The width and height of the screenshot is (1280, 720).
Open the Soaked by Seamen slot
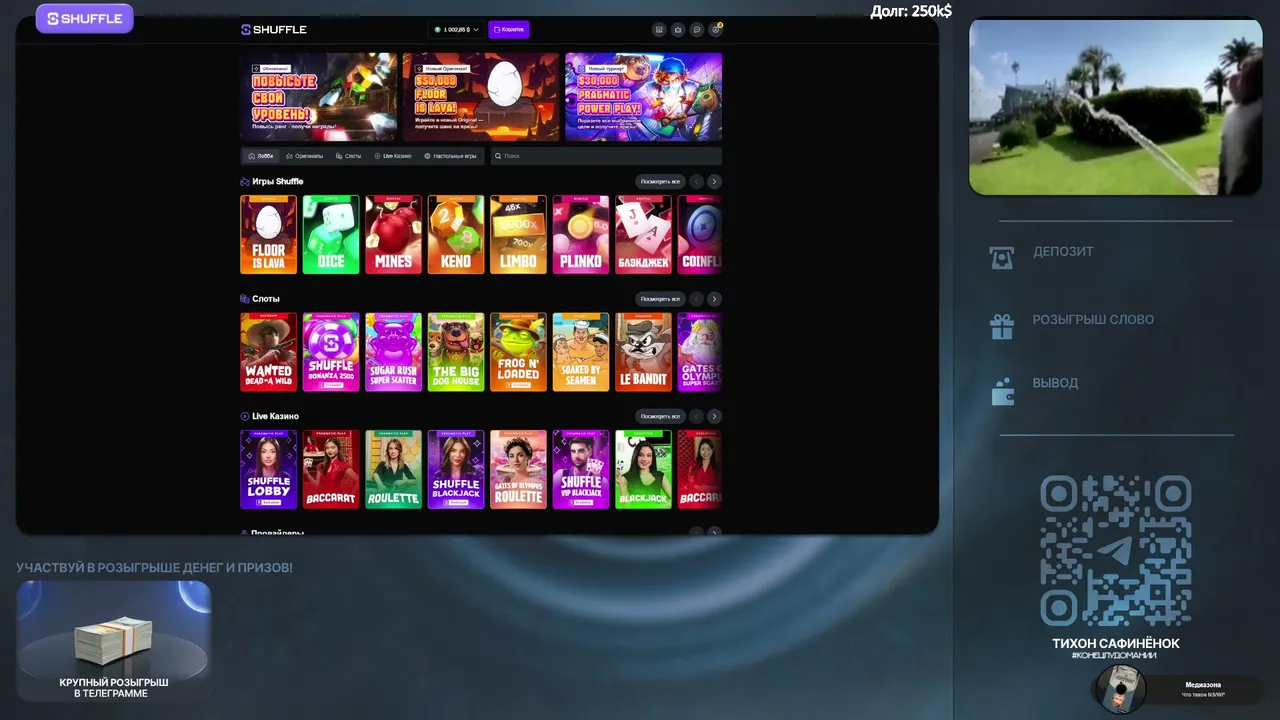(x=581, y=352)
